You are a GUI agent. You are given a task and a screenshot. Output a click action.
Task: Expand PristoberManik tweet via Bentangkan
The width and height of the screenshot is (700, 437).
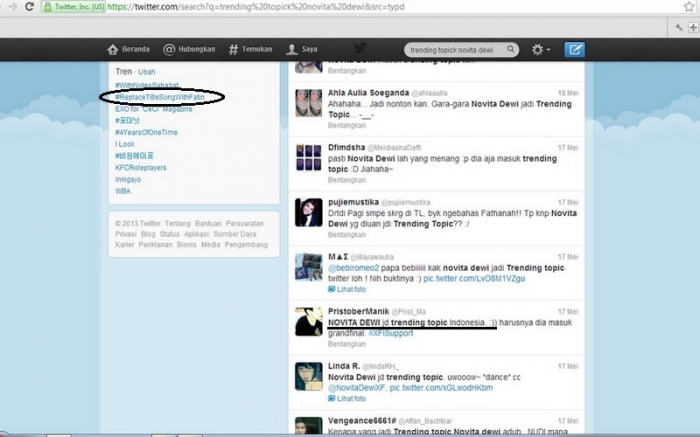click(x=347, y=344)
